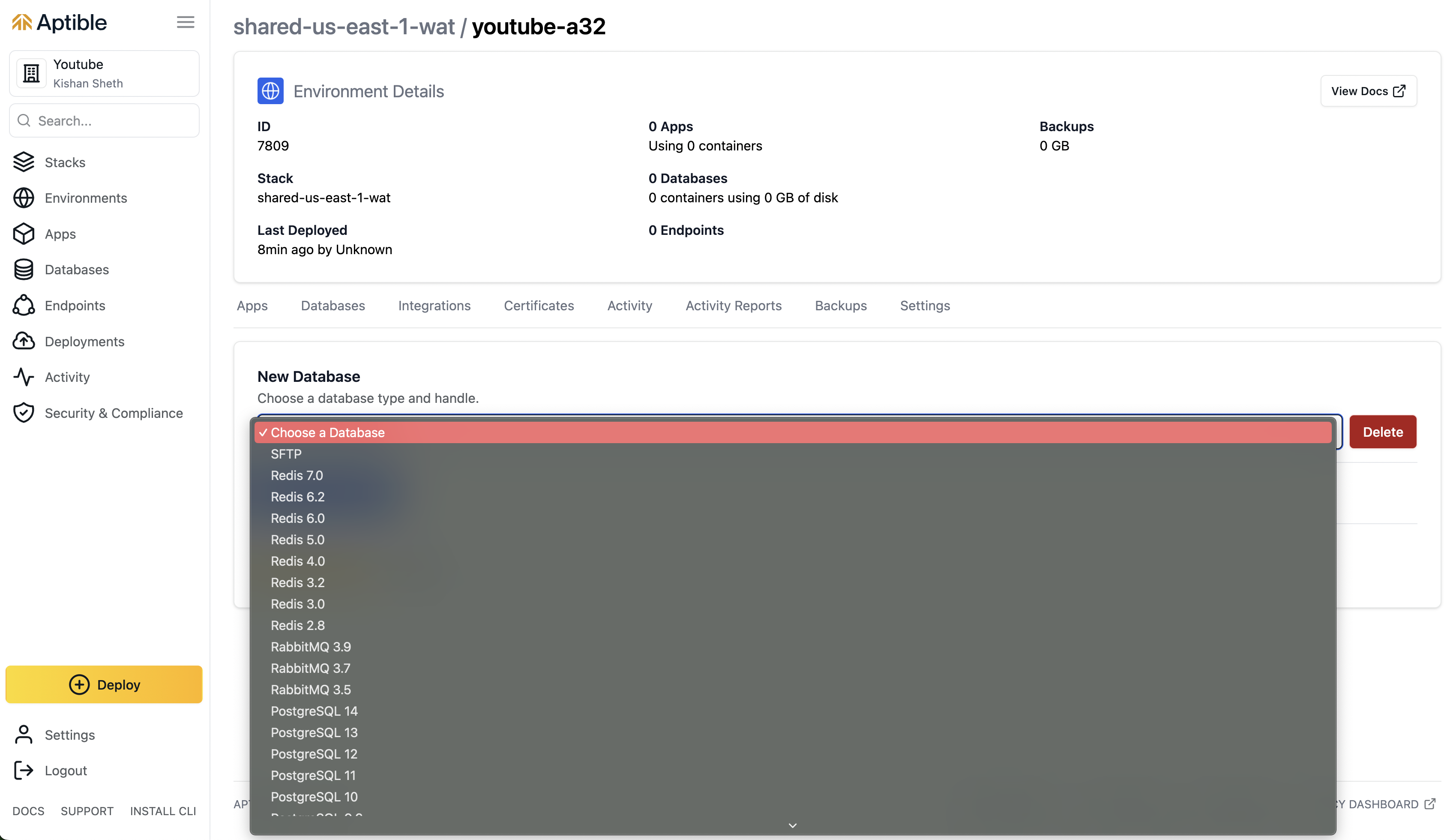Image resolution: width=1456 pixels, height=840 pixels.
Task: Click the Logout arrow icon
Action: tap(23, 770)
